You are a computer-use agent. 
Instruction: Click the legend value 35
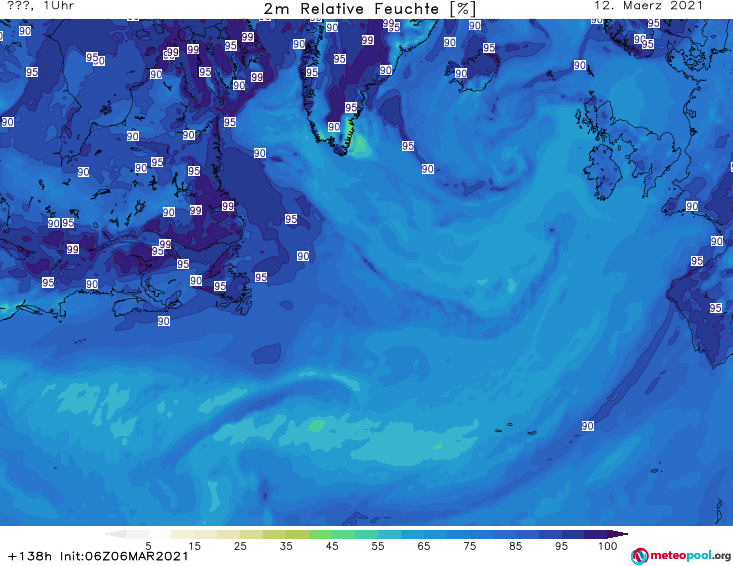coord(286,546)
